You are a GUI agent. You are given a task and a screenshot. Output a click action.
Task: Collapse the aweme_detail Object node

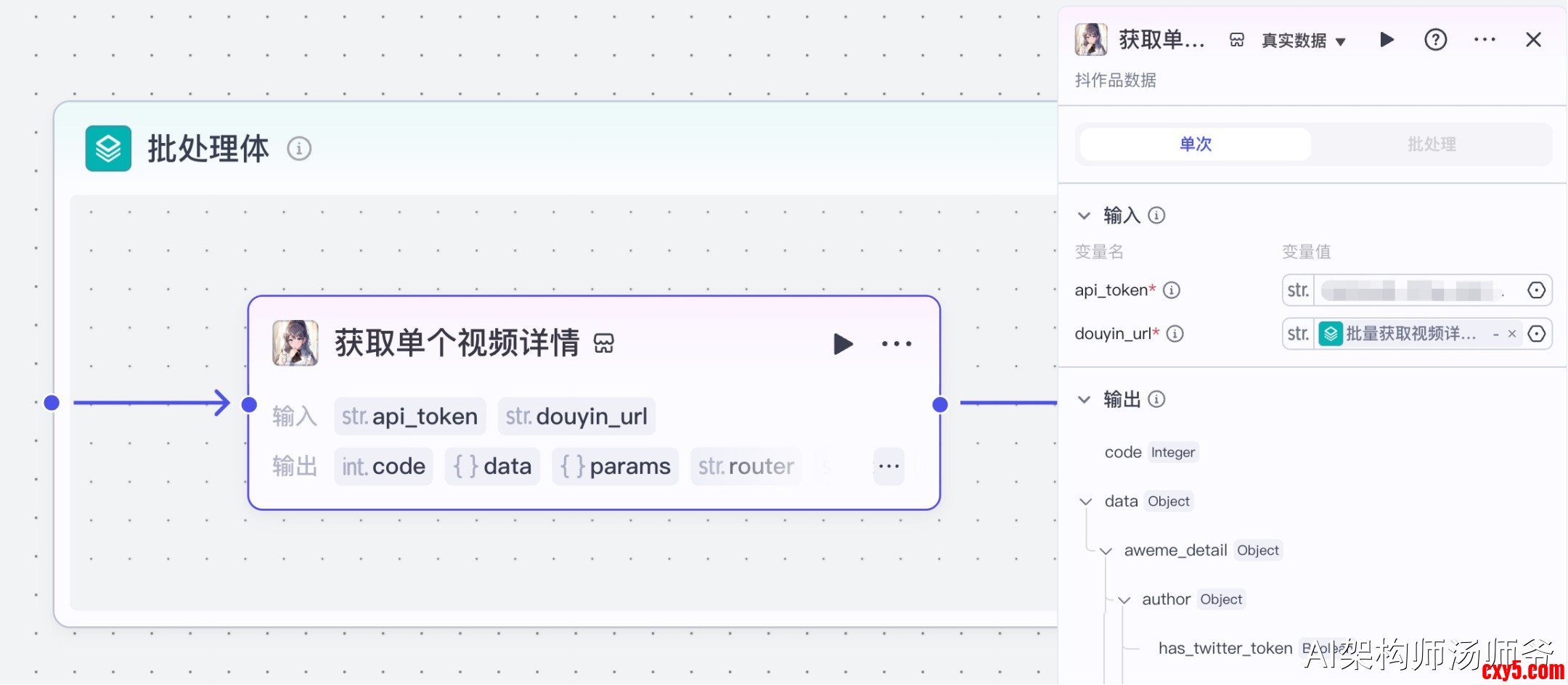[1106, 551]
